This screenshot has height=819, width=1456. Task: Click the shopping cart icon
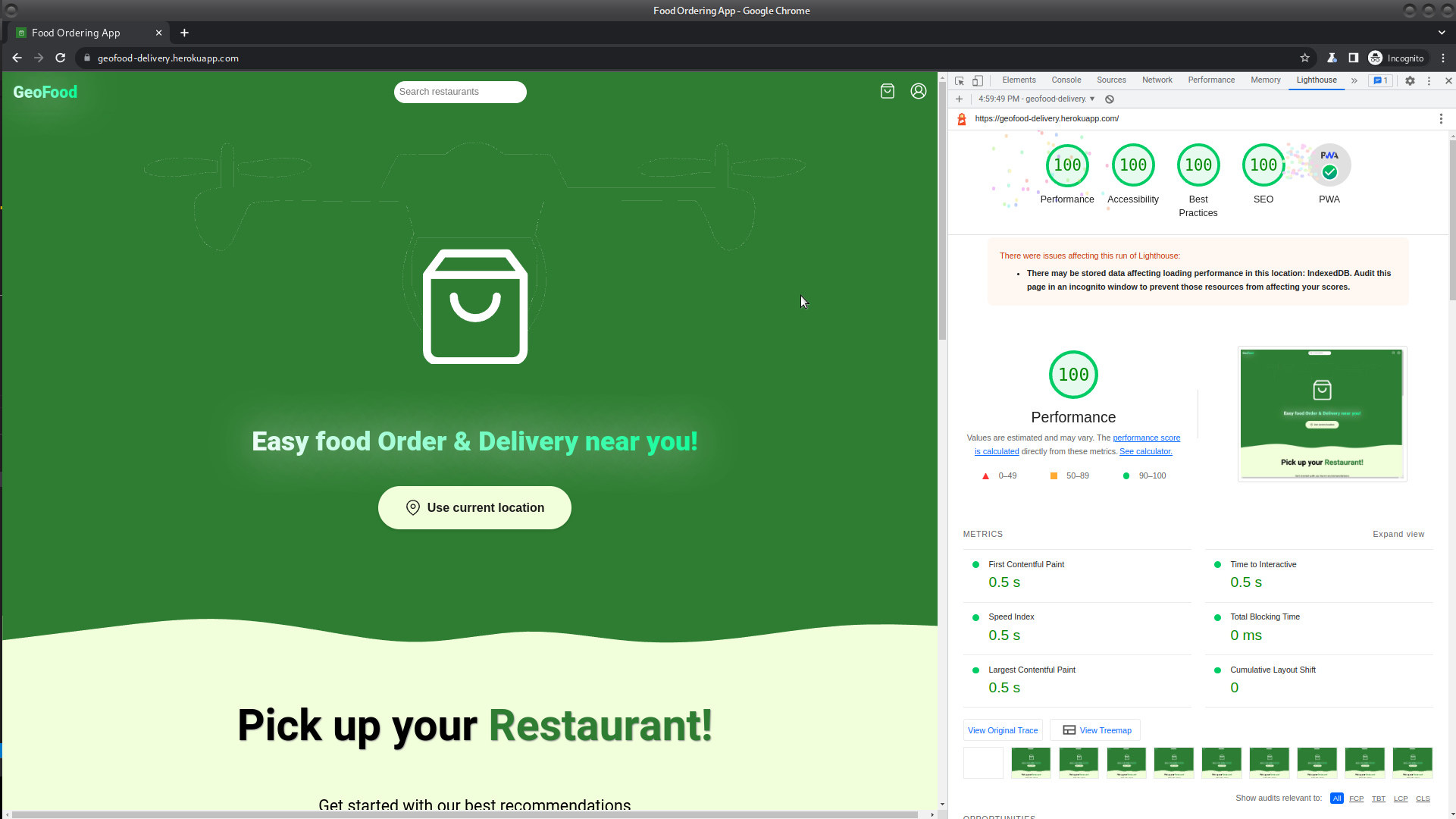[x=887, y=91]
